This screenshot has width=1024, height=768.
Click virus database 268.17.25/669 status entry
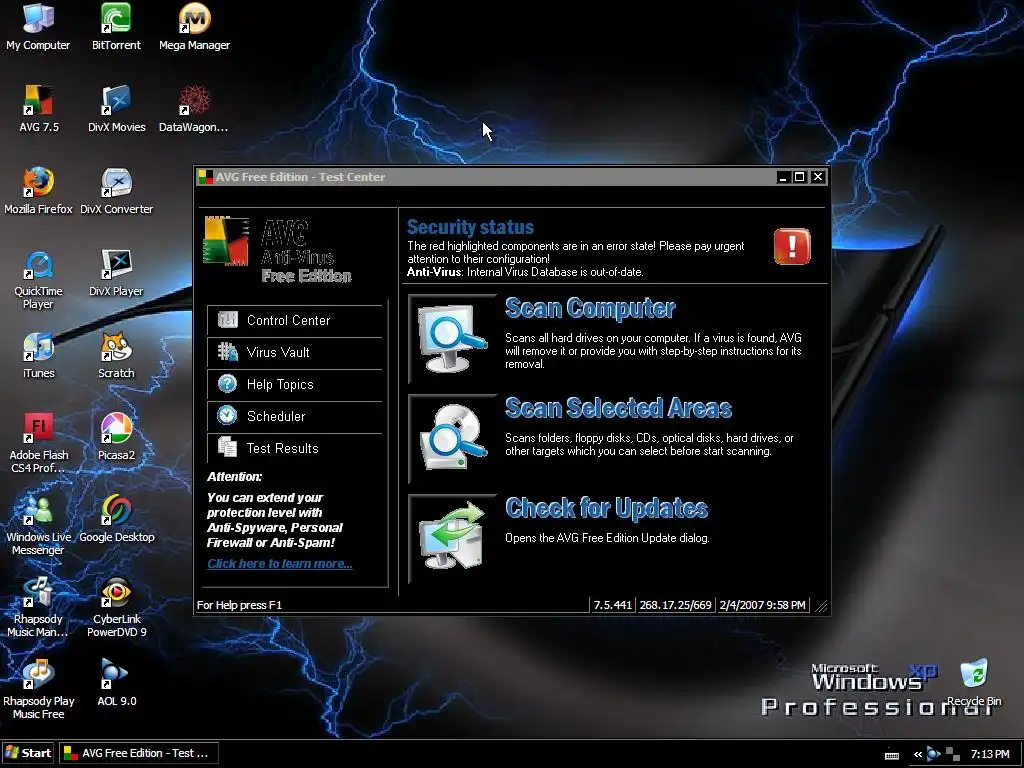[675, 605]
